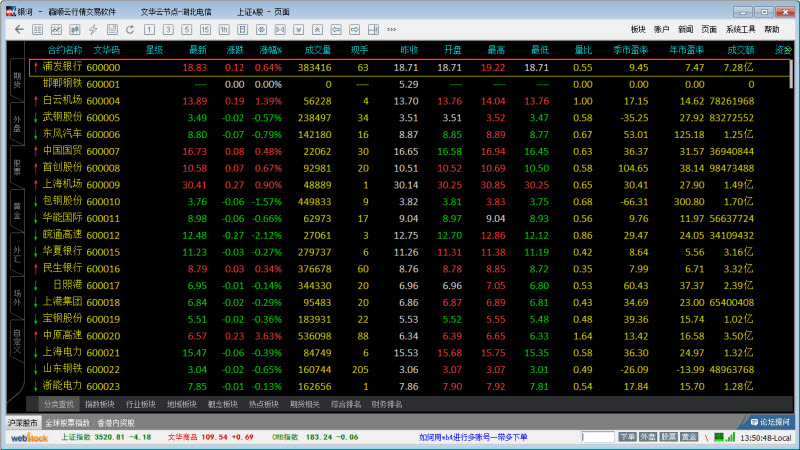800x450 pixels.
Task: Open the 系统工具 menu
Action: tap(741, 30)
